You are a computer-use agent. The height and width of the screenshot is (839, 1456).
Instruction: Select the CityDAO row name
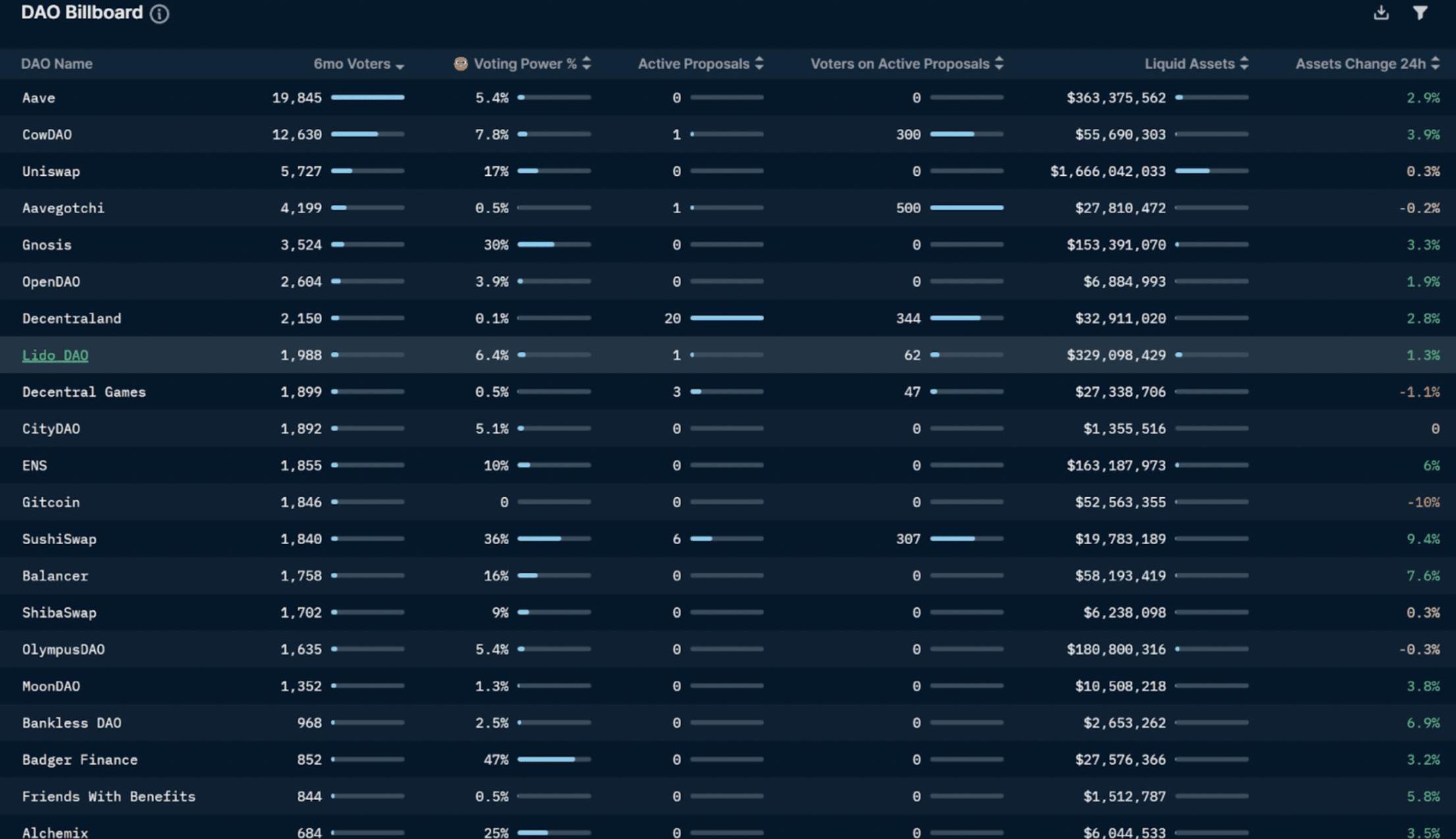point(51,429)
